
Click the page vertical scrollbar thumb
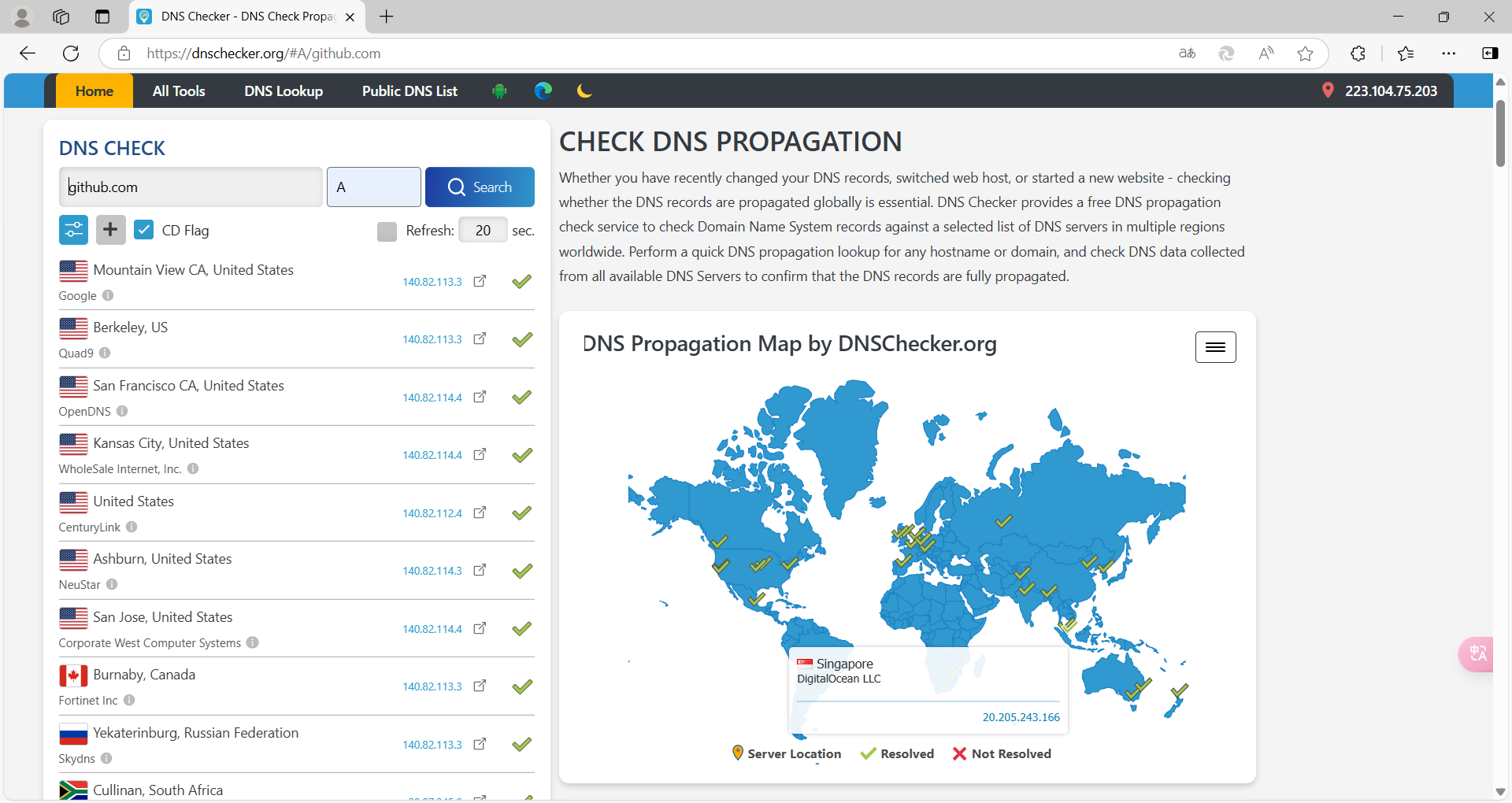[1500, 134]
